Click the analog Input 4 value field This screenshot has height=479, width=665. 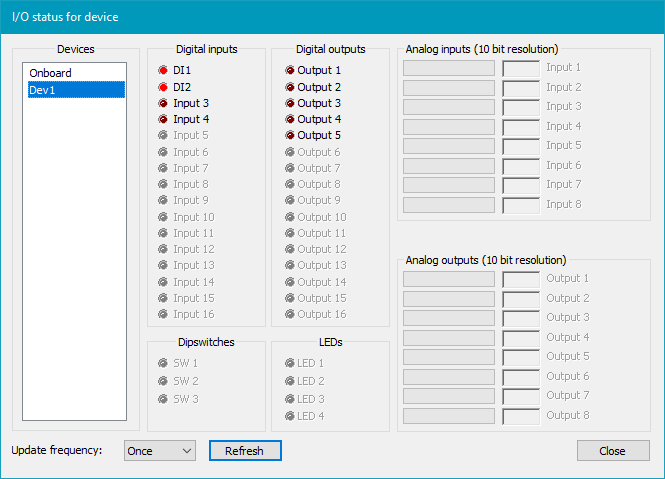pyautogui.click(x=521, y=127)
